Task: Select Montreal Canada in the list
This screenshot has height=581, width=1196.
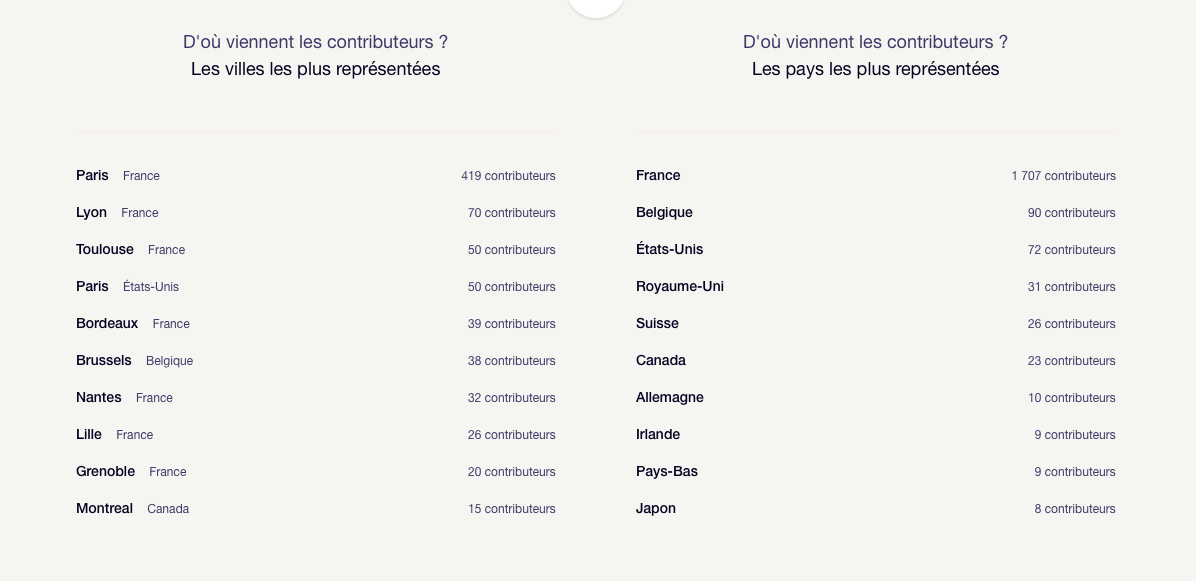Action: [315, 509]
